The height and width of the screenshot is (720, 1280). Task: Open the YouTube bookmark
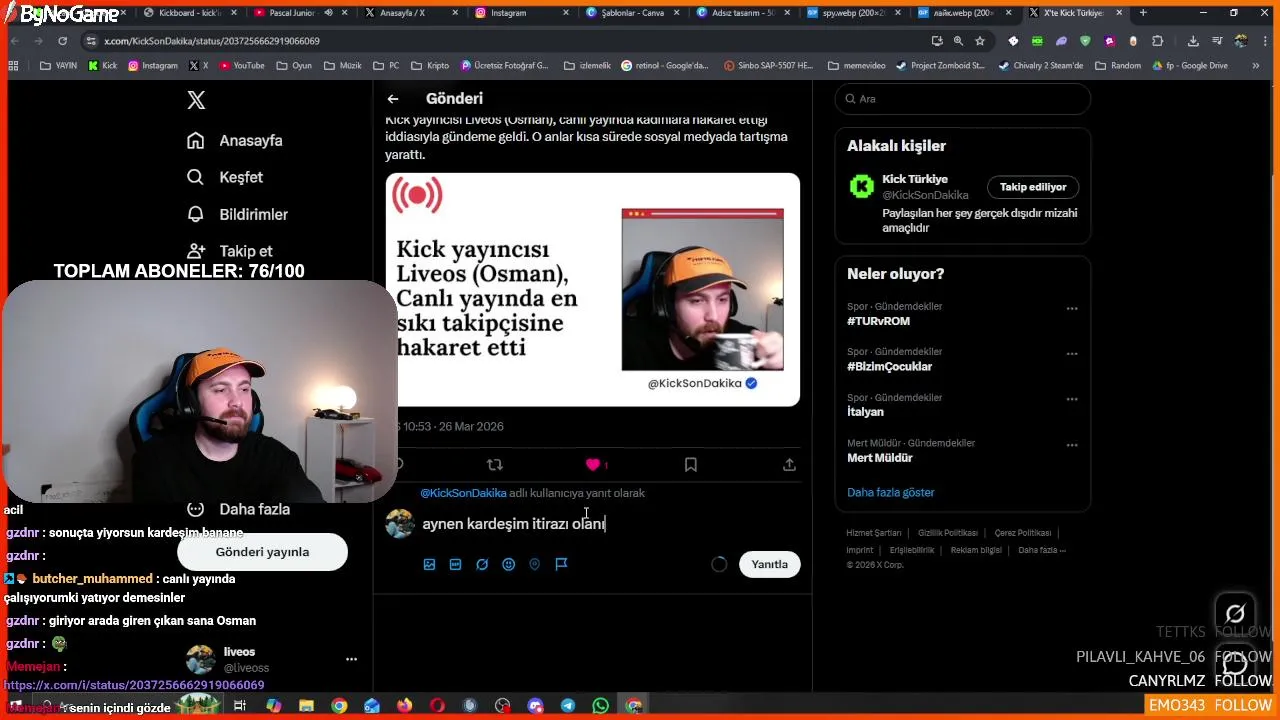pyautogui.click(x=242, y=66)
